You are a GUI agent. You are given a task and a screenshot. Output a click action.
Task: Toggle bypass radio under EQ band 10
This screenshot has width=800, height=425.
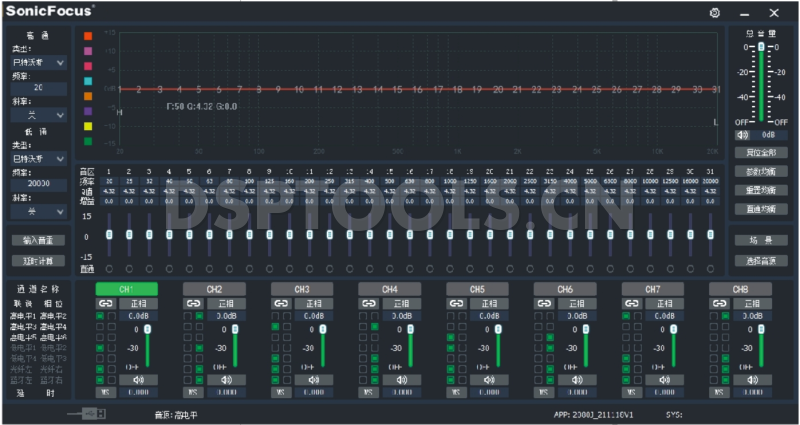[289, 269]
